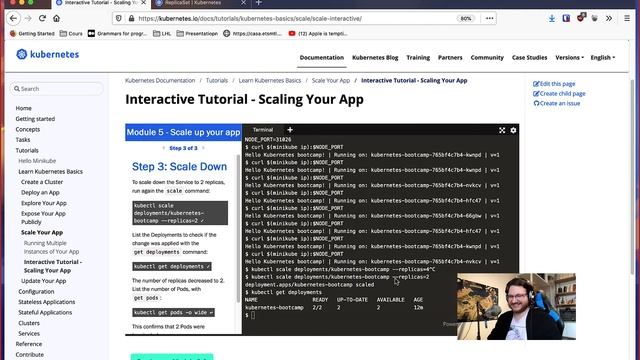Image resolution: width=640 pixels, height=360 pixels.
Task: Open Kubernetes Documentation breadcrumb
Action: pos(160,80)
